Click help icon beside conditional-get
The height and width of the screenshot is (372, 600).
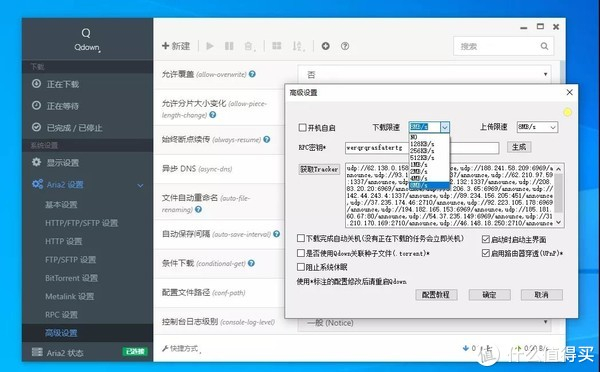(251, 263)
